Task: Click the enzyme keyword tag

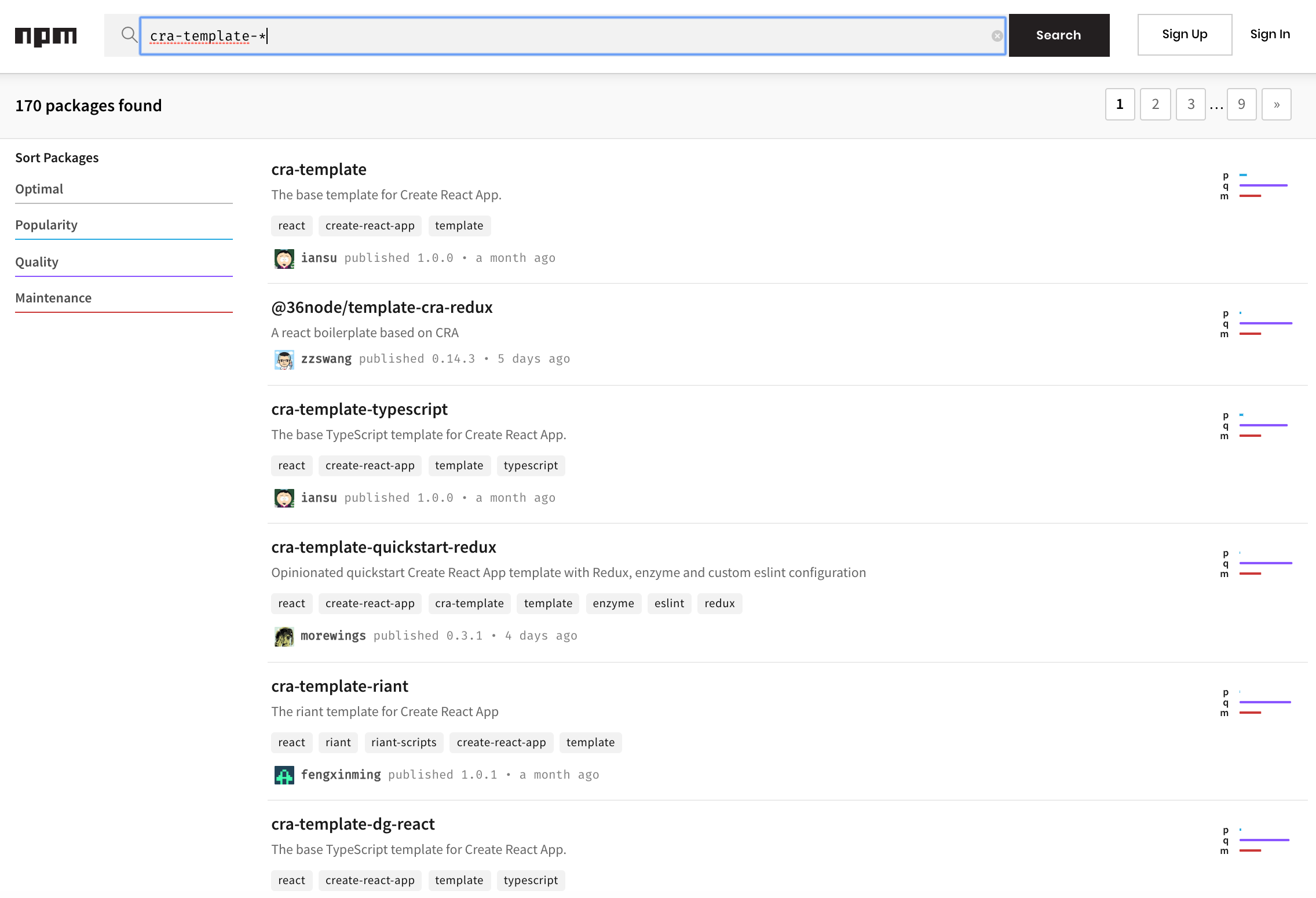Action: (x=613, y=603)
